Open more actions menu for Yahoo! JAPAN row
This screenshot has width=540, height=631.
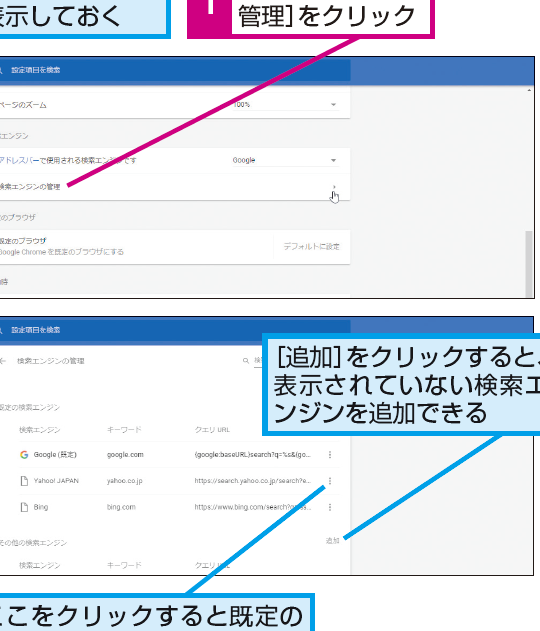(330, 481)
